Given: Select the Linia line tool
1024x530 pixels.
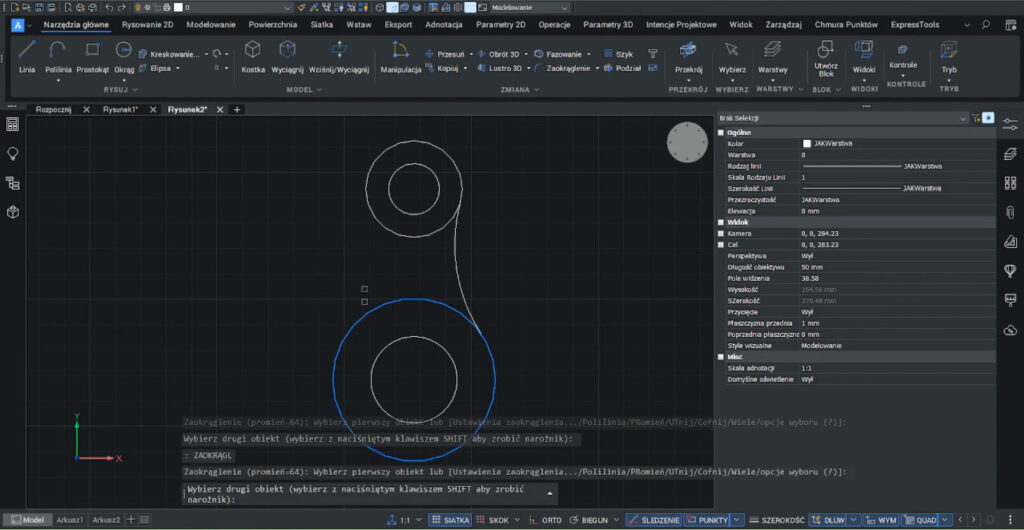Looking at the screenshot, I should pyautogui.click(x=27, y=57).
